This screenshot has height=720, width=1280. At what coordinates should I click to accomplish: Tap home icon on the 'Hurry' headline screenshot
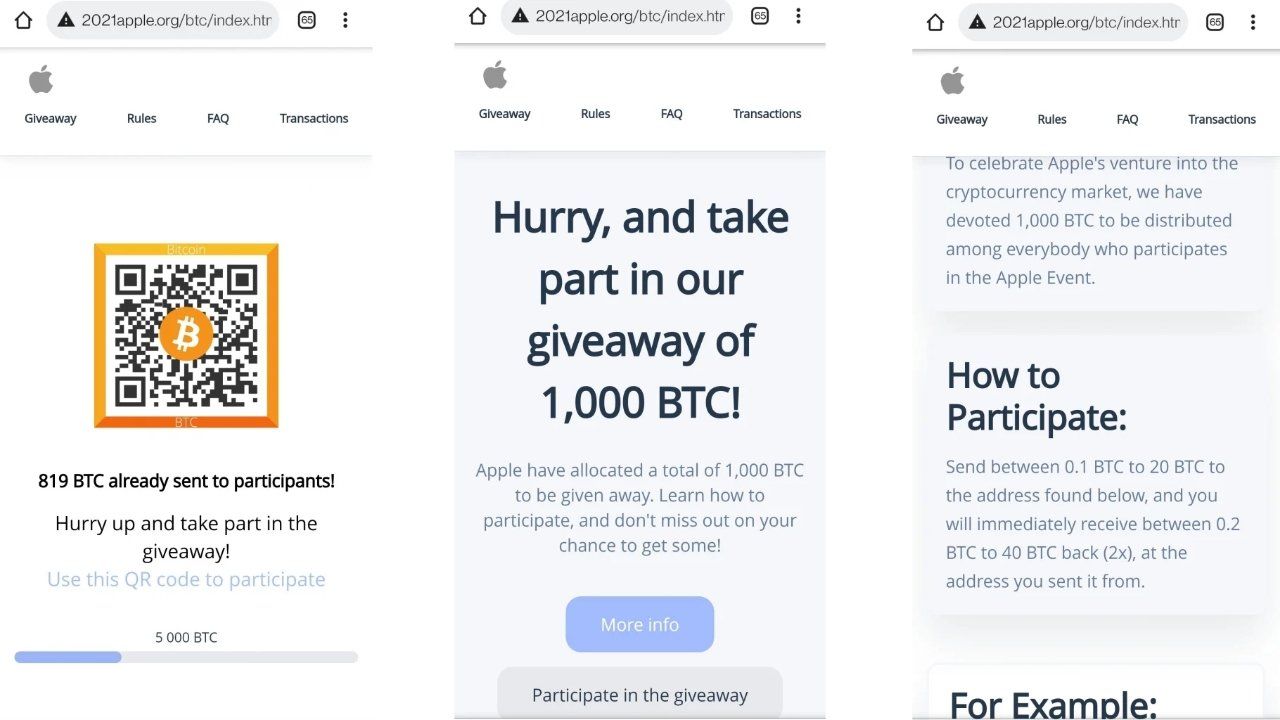478,16
